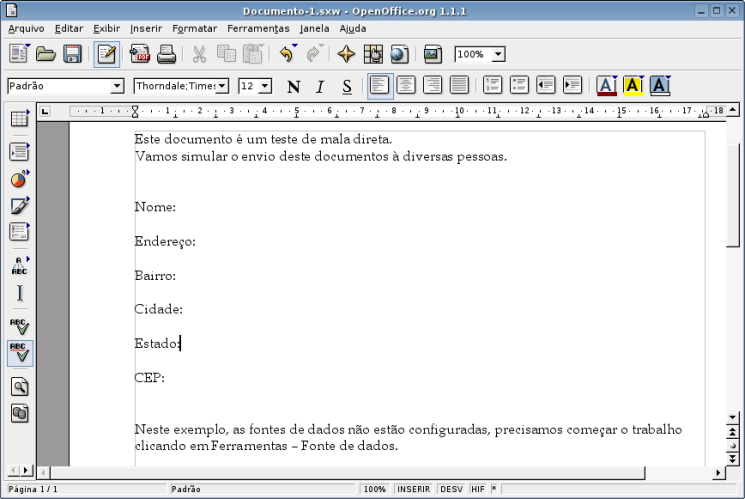Open the Arquivo menu
745x499 pixels.
coord(26,29)
